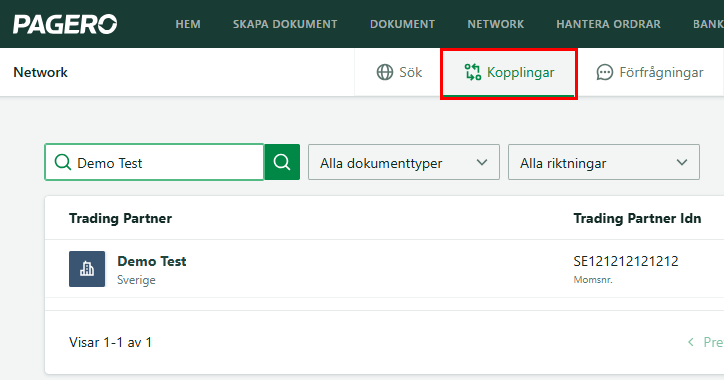Open the SKAPA DOKUMENT menu

(285, 24)
